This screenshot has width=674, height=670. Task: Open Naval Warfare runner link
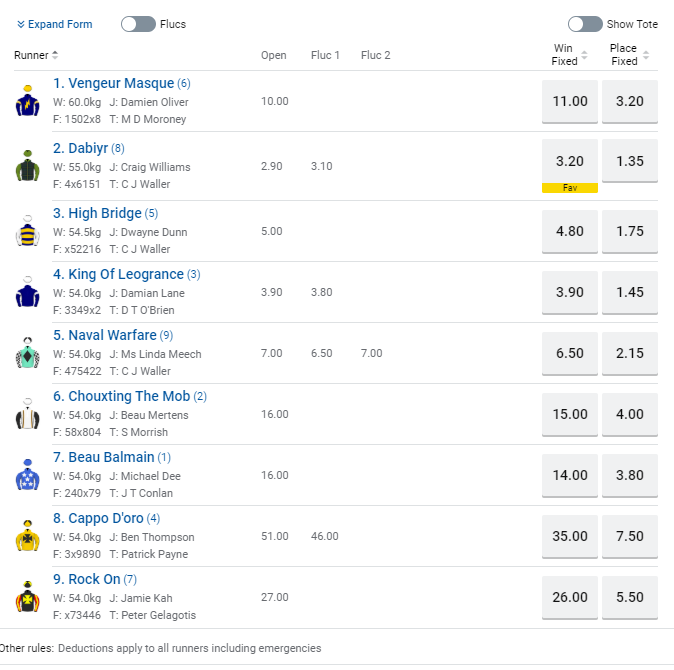click(104, 335)
